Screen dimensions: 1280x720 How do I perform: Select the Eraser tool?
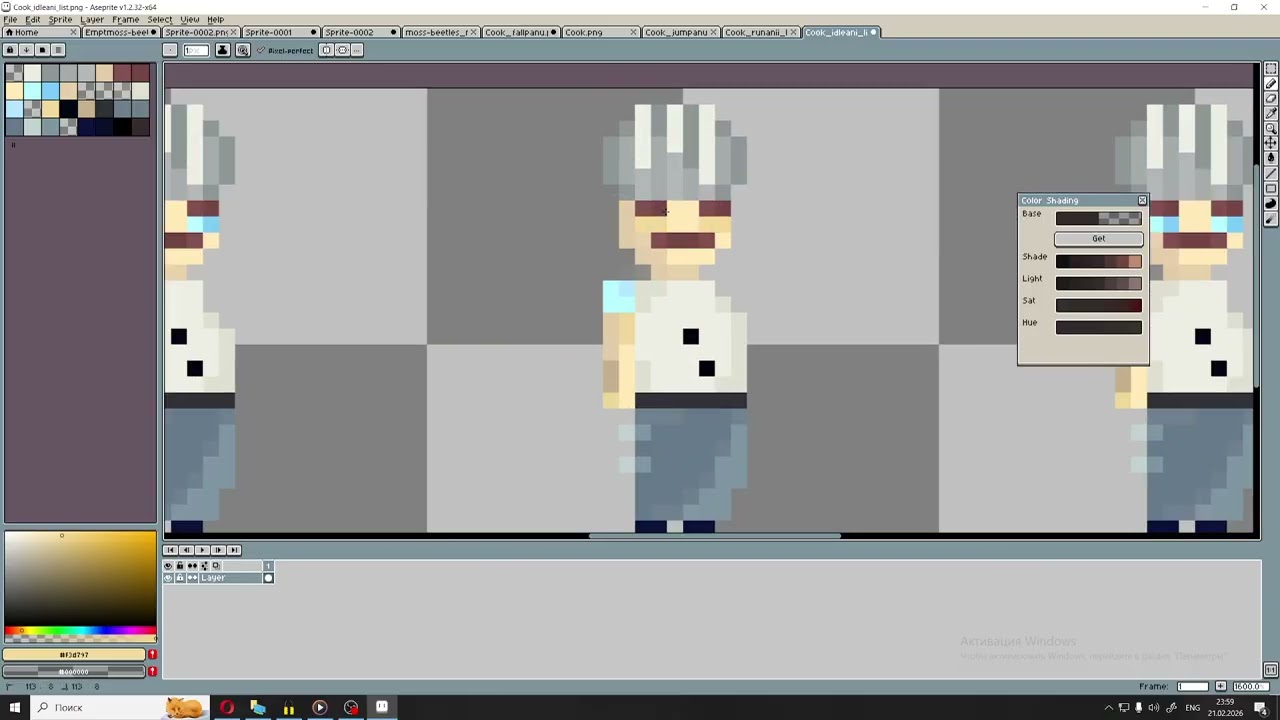point(1271,99)
